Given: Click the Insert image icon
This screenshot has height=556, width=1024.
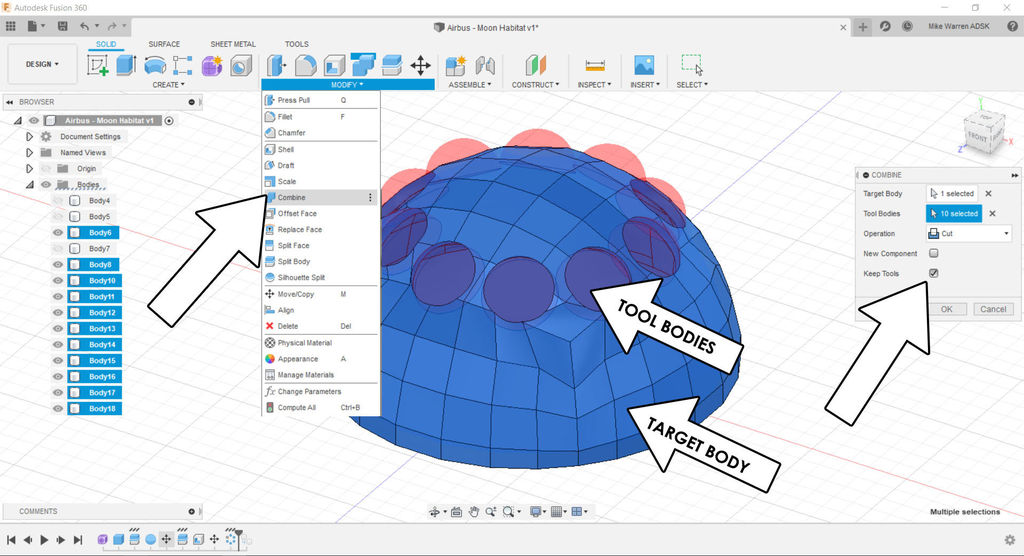Looking at the screenshot, I should [x=644, y=65].
